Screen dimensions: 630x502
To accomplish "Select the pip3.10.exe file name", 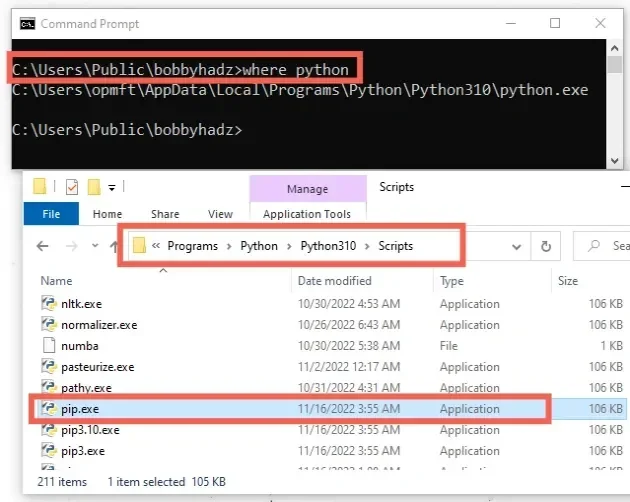I will pos(90,430).
